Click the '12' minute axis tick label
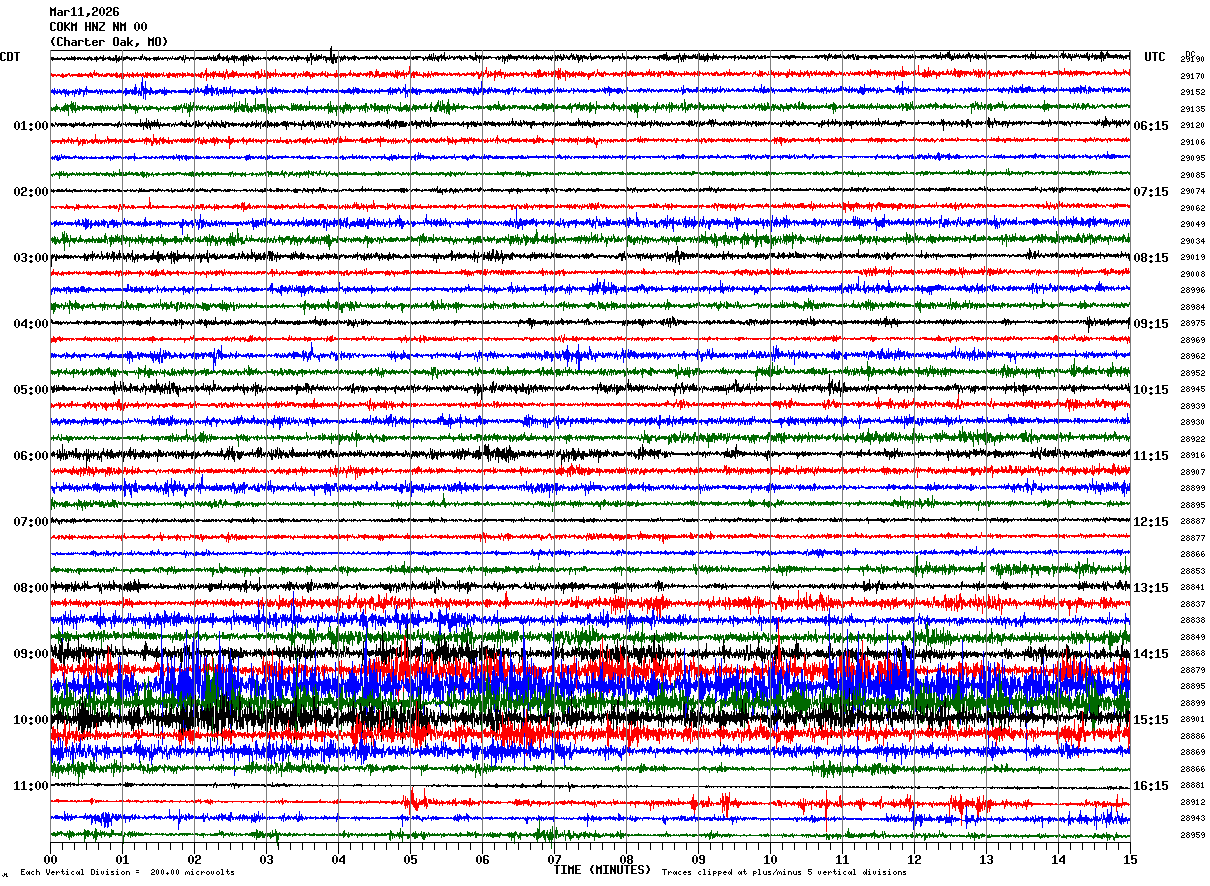The width and height of the screenshot is (1210, 886). 914,860
